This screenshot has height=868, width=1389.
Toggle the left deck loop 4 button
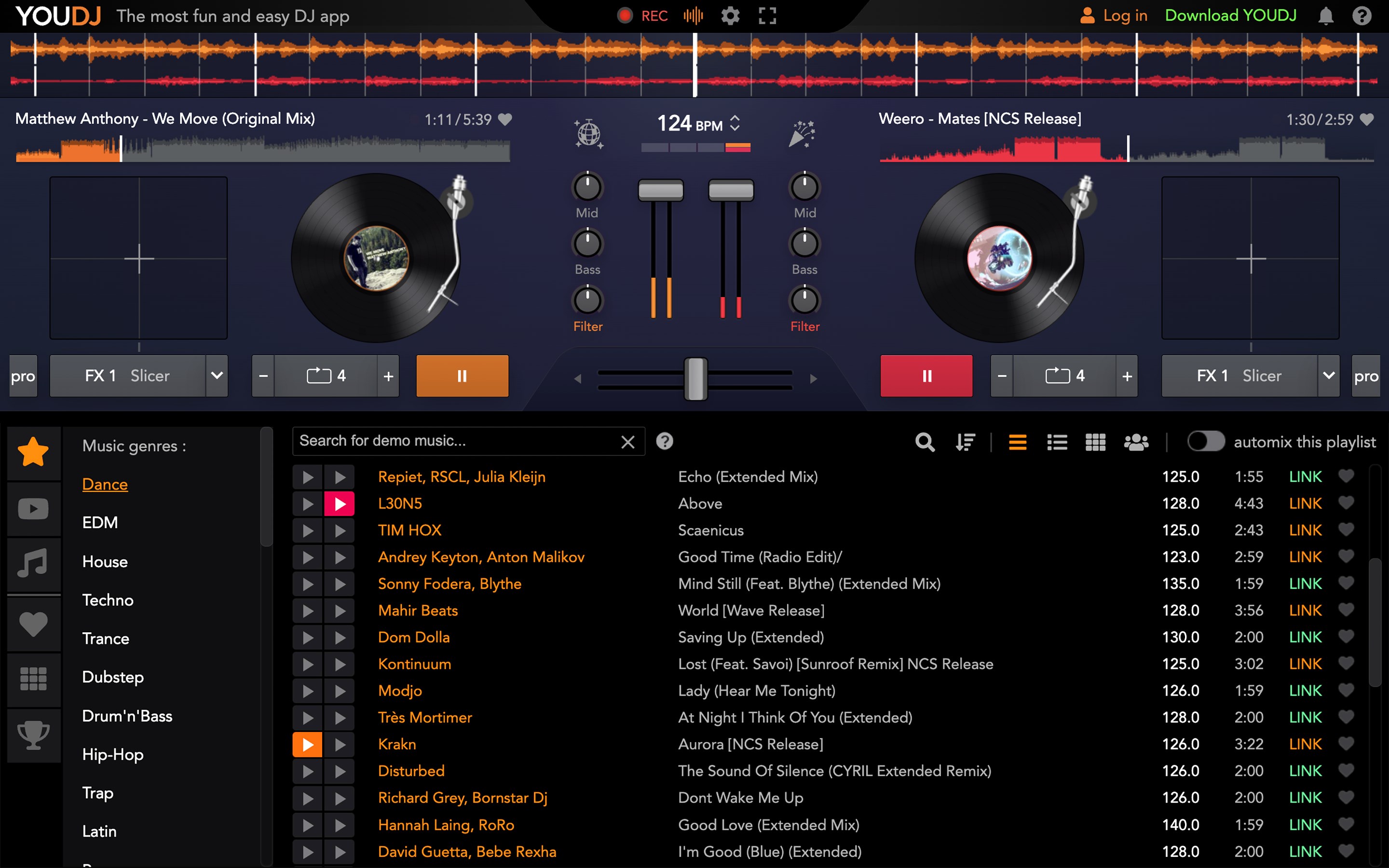coord(326,376)
